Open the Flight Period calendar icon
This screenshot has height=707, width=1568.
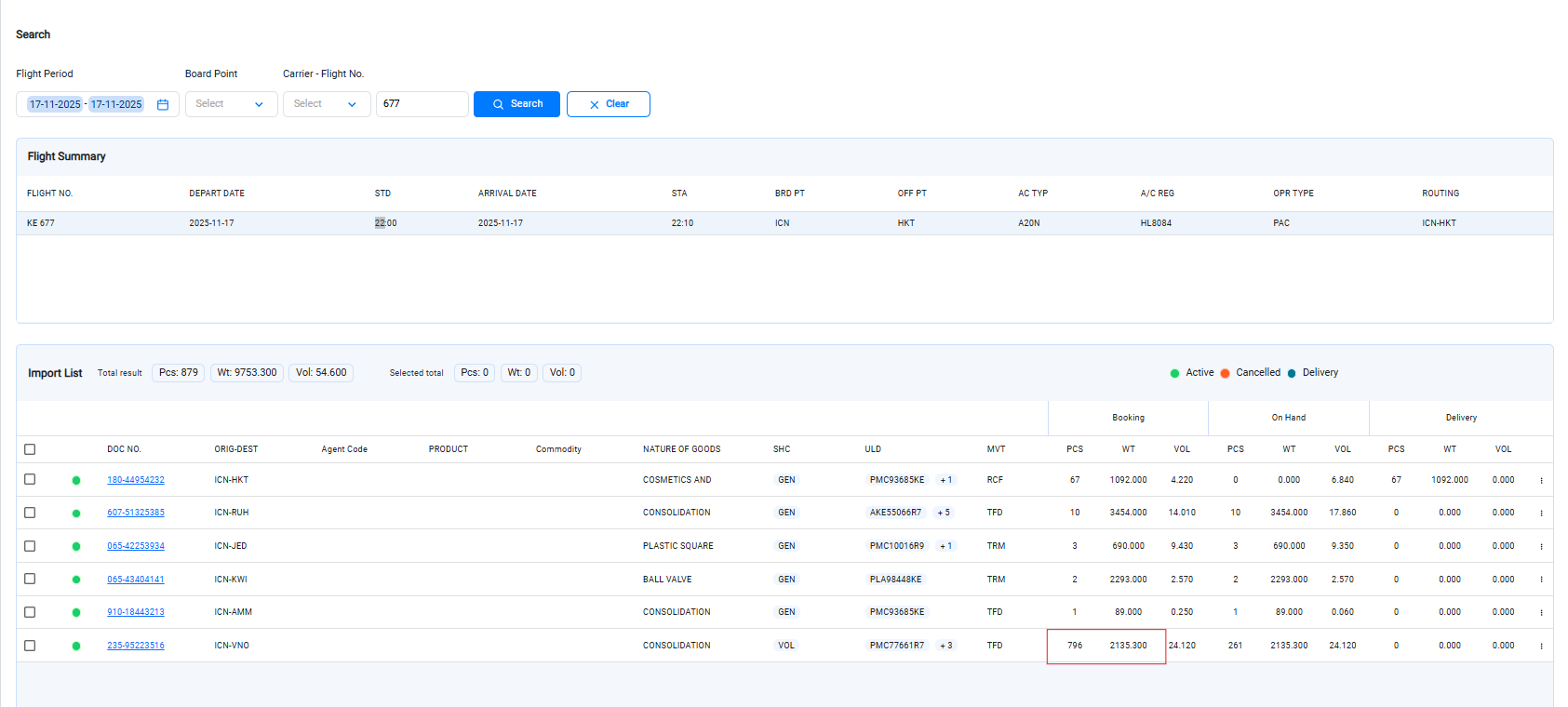163,104
